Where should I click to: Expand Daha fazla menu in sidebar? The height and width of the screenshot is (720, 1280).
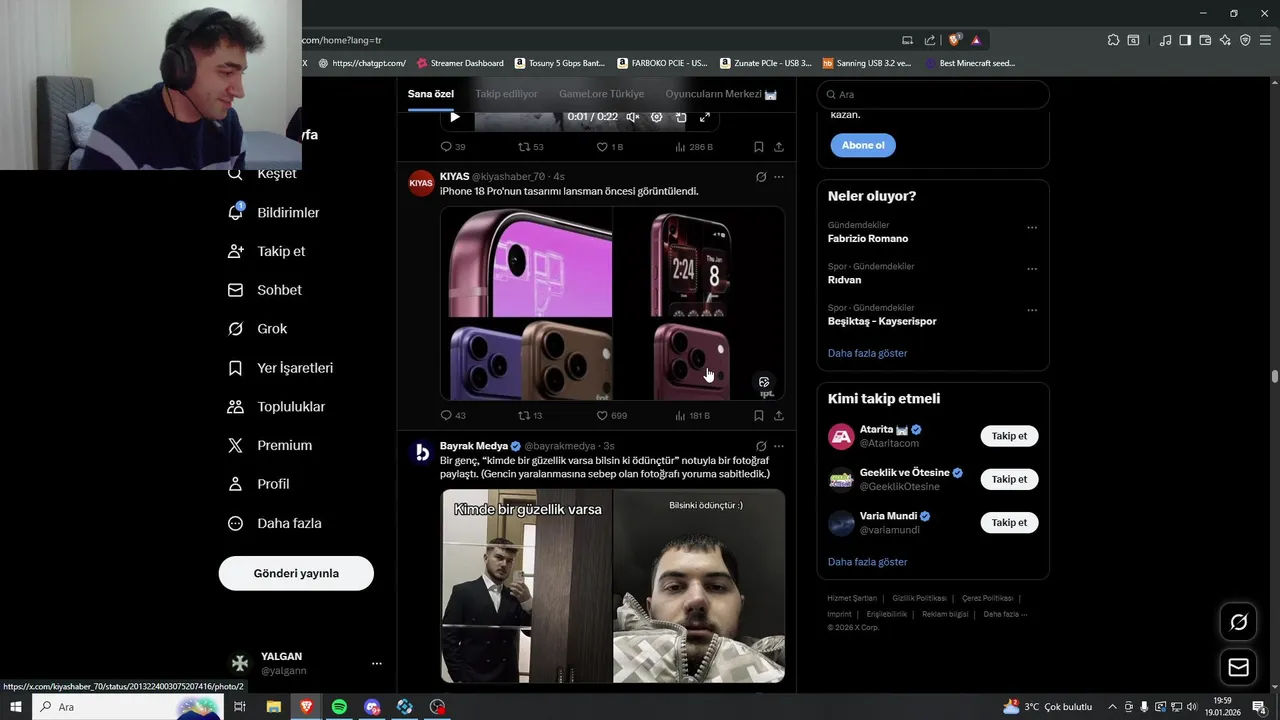pos(274,523)
